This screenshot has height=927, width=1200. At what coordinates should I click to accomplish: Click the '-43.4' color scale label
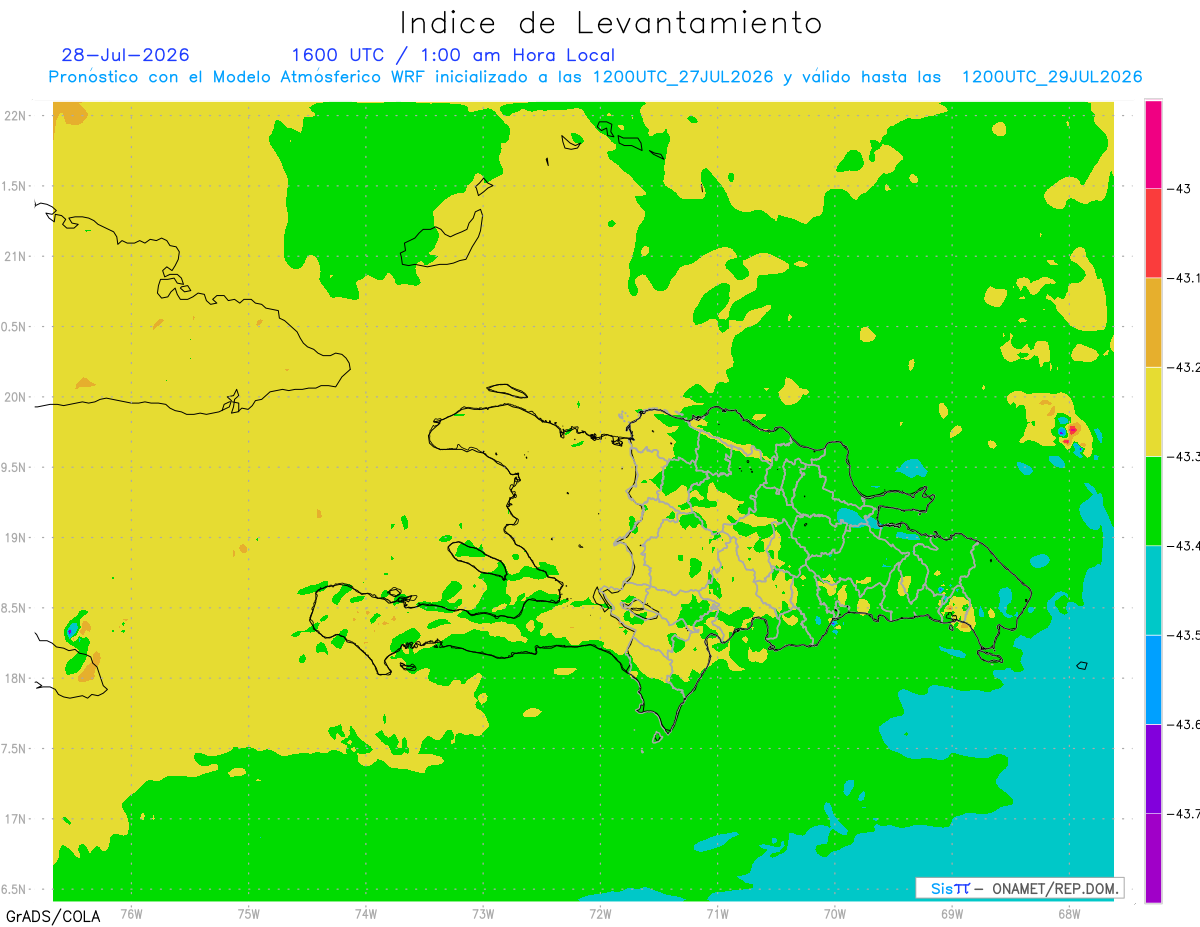pos(1182,545)
